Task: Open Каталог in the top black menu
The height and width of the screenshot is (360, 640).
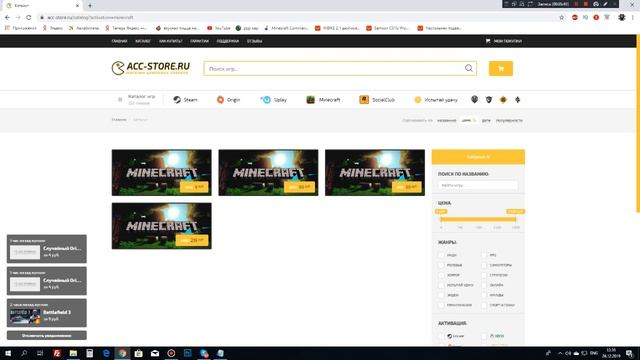Action: click(x=143, y=41)
